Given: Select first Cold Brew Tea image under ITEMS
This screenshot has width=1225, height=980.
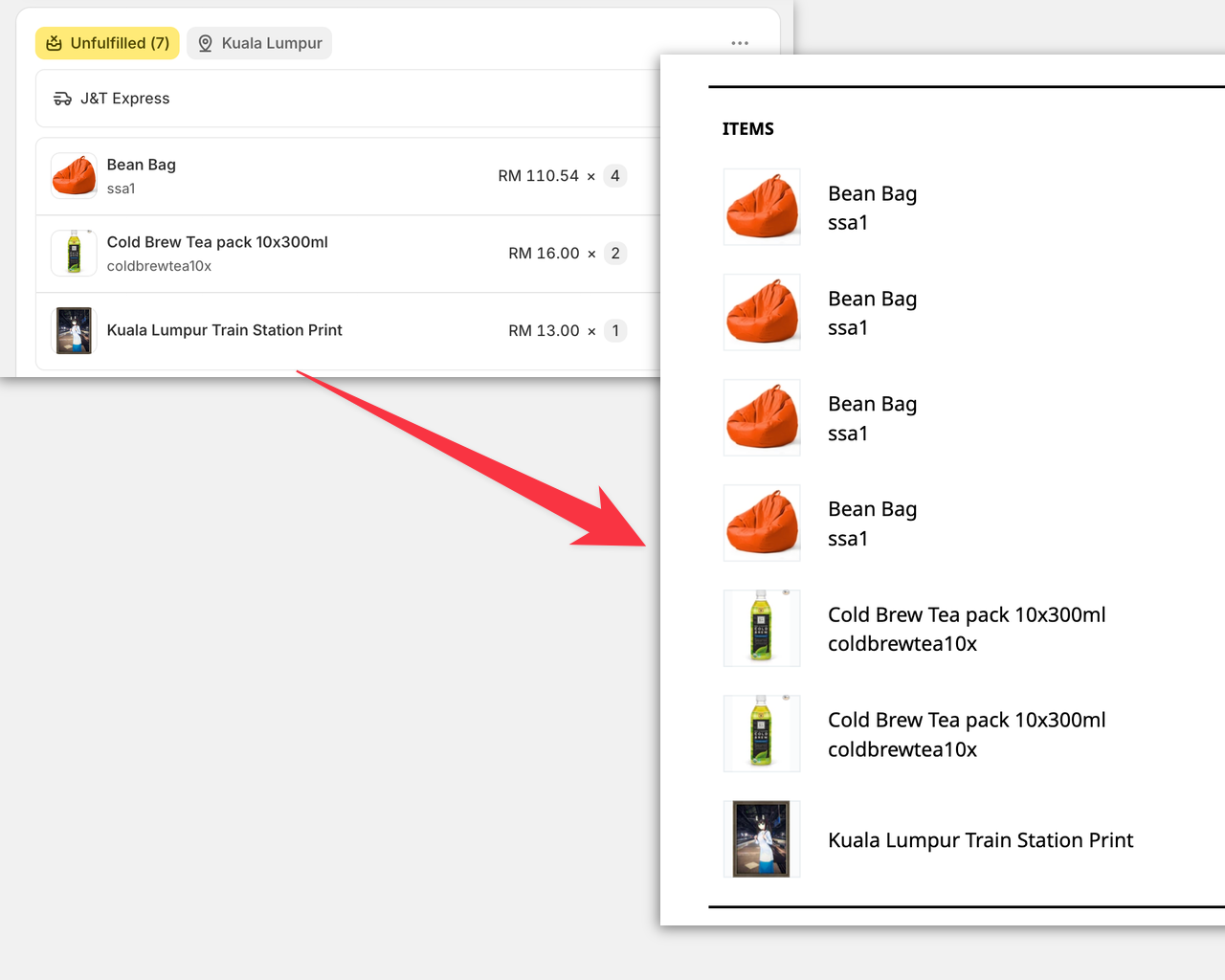Looking at the screenshot, I should tap(762, 628).
